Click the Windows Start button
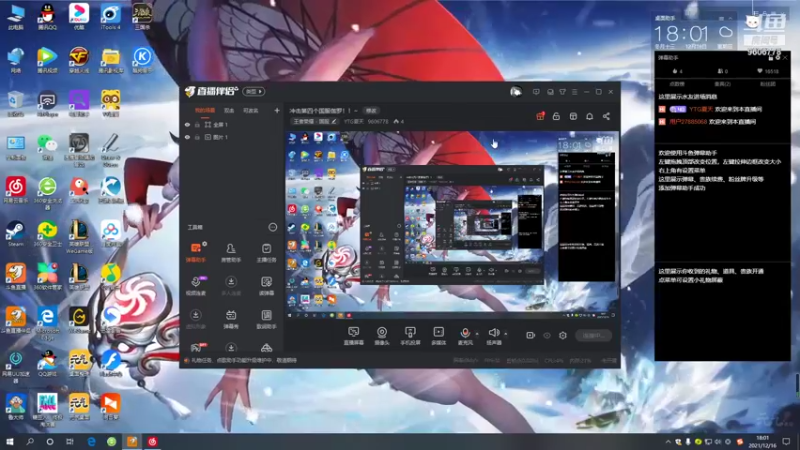800x450 pixels. (x=10, y=441)
